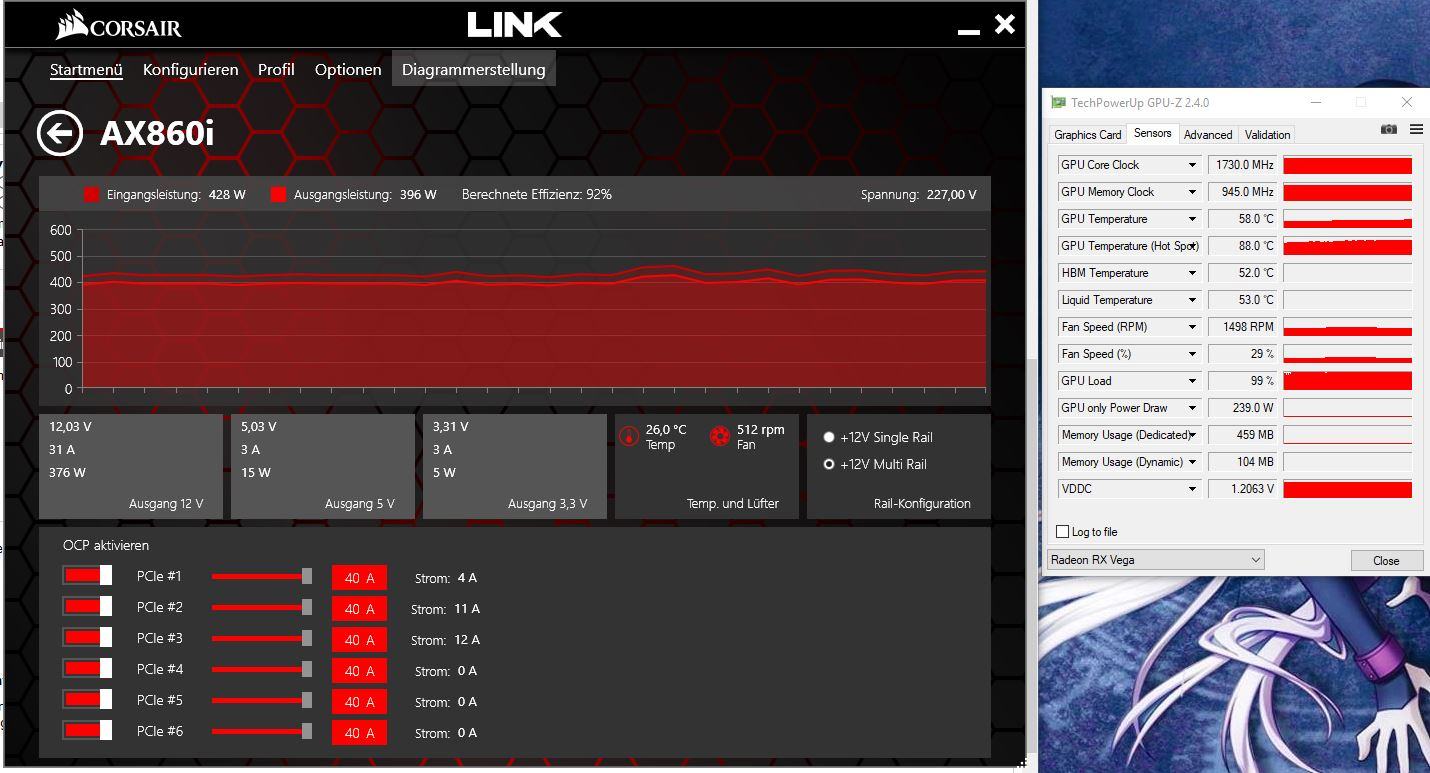Image resolution: width=1430 pixels, height=773 pixels.
Task: Click the 40 A limit for PCIe #5
Action: pos(359,702)
